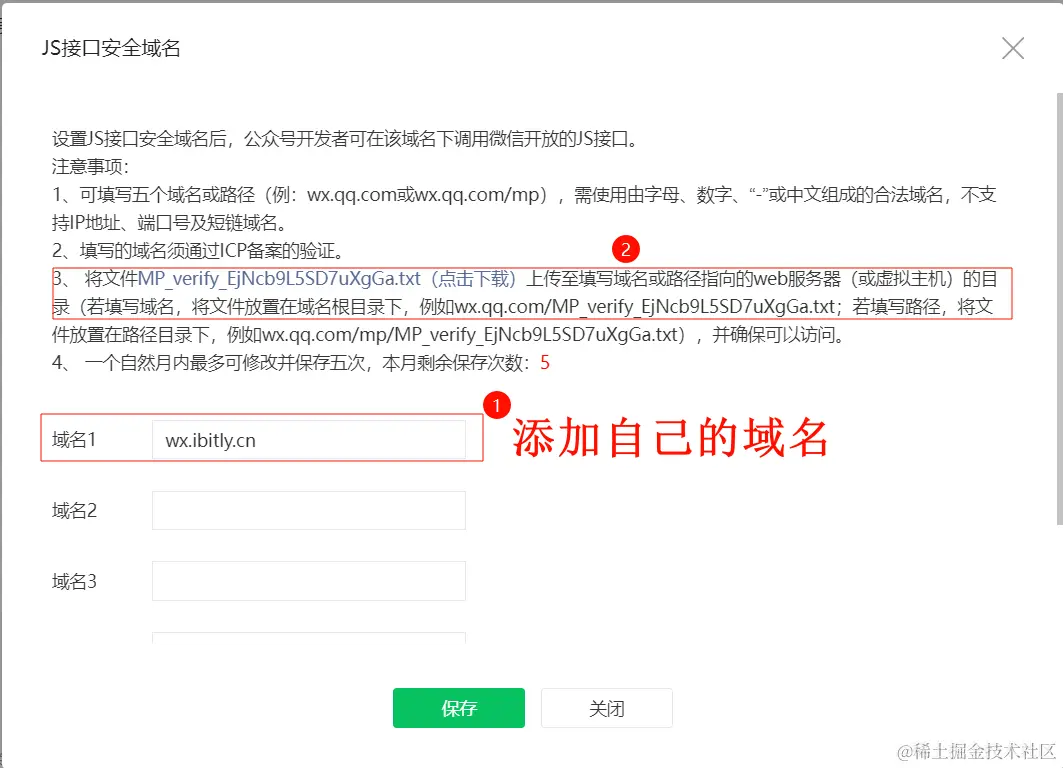This screenshot has height=768, width=1063.
Task: Click the 域名2 label
Action: pos(75,510)
